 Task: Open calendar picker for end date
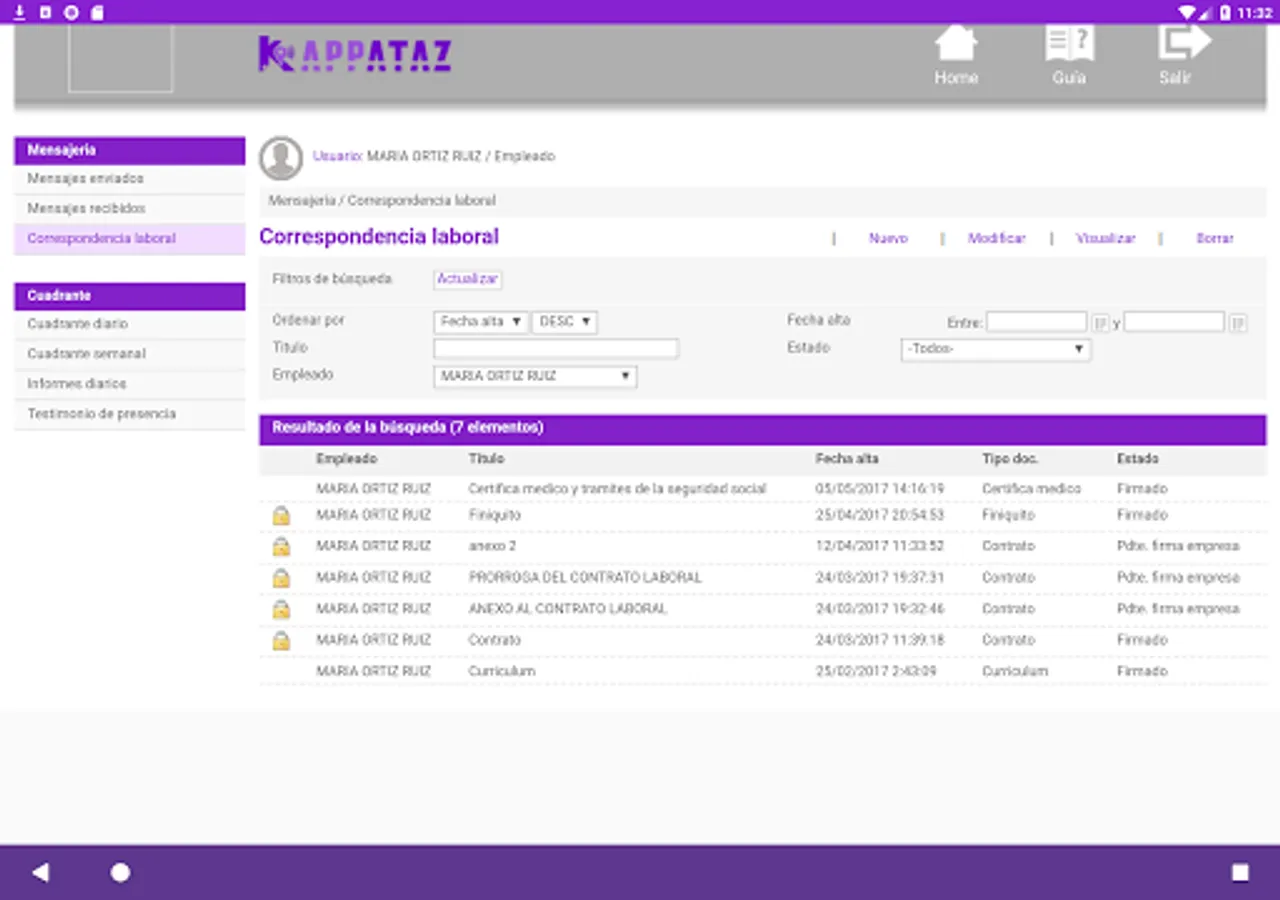tap(1238, 322)
